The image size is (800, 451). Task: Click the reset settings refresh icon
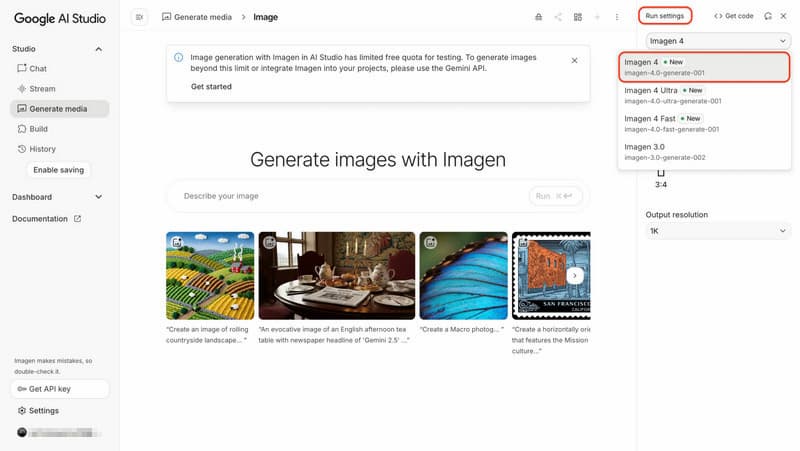pos(768,16)
